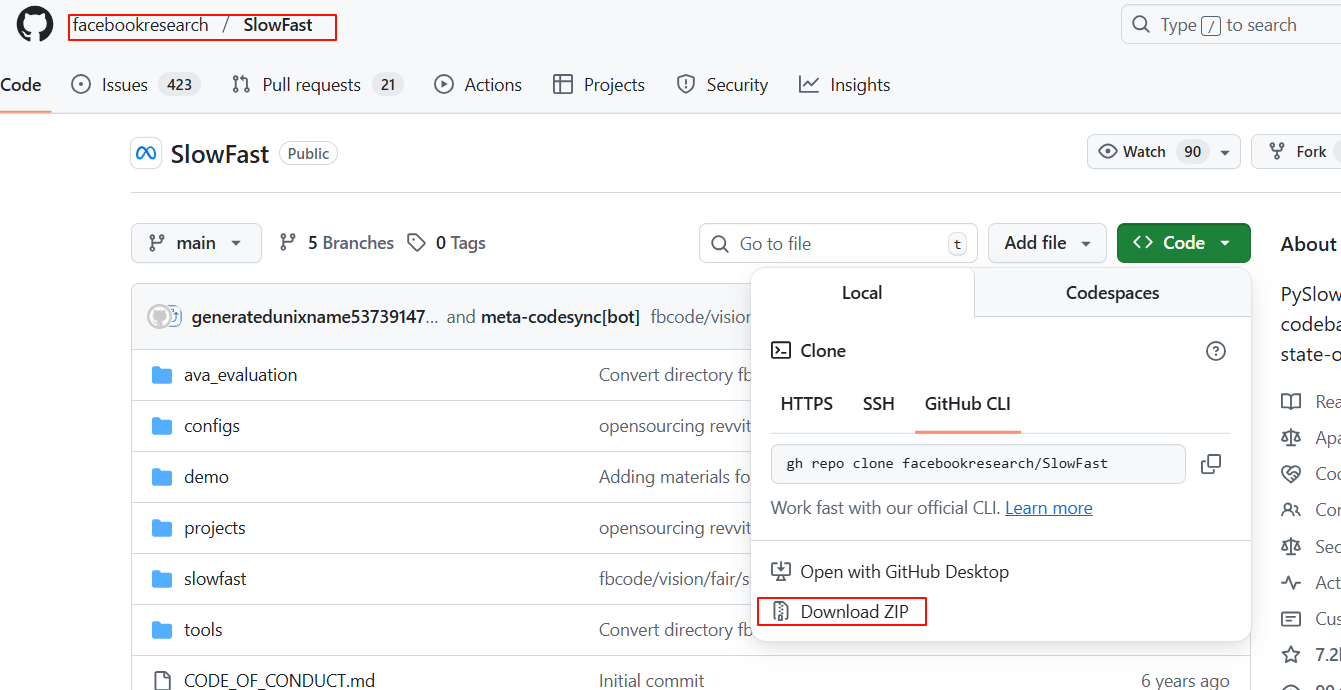Open the tools folder
Screen dimensions: 1341x690
[203, 630]
